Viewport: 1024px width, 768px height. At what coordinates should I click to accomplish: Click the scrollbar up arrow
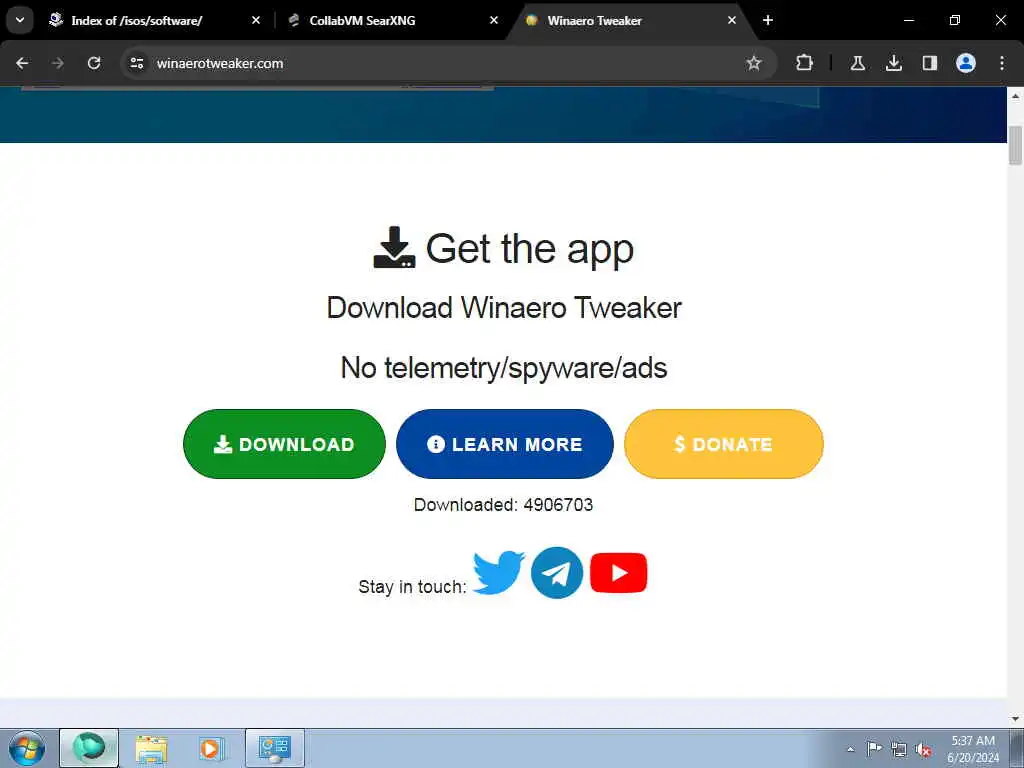pyautogui.click(x=1016, y=96)
